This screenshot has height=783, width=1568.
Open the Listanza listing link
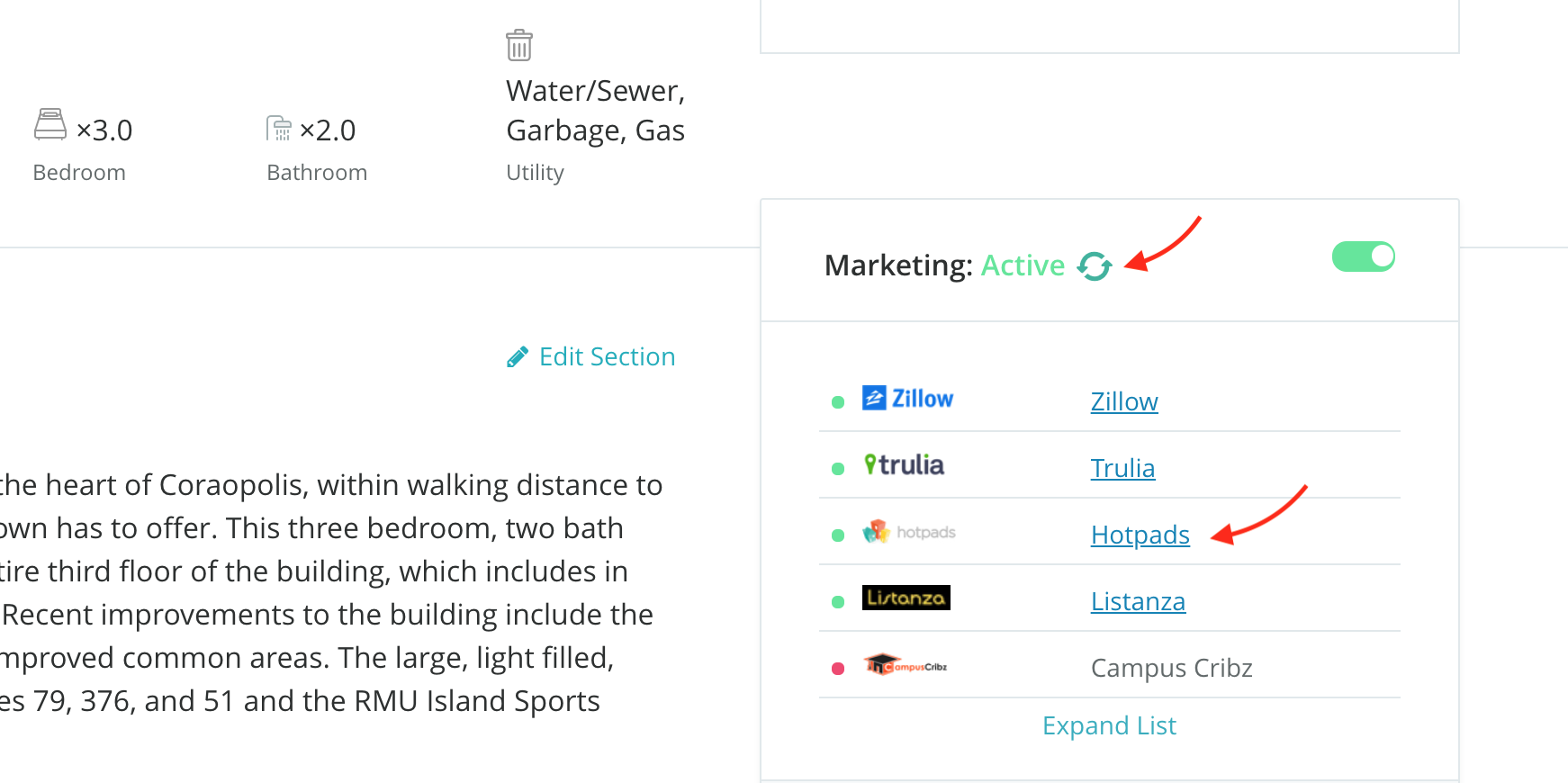[x=1138, y=601]
